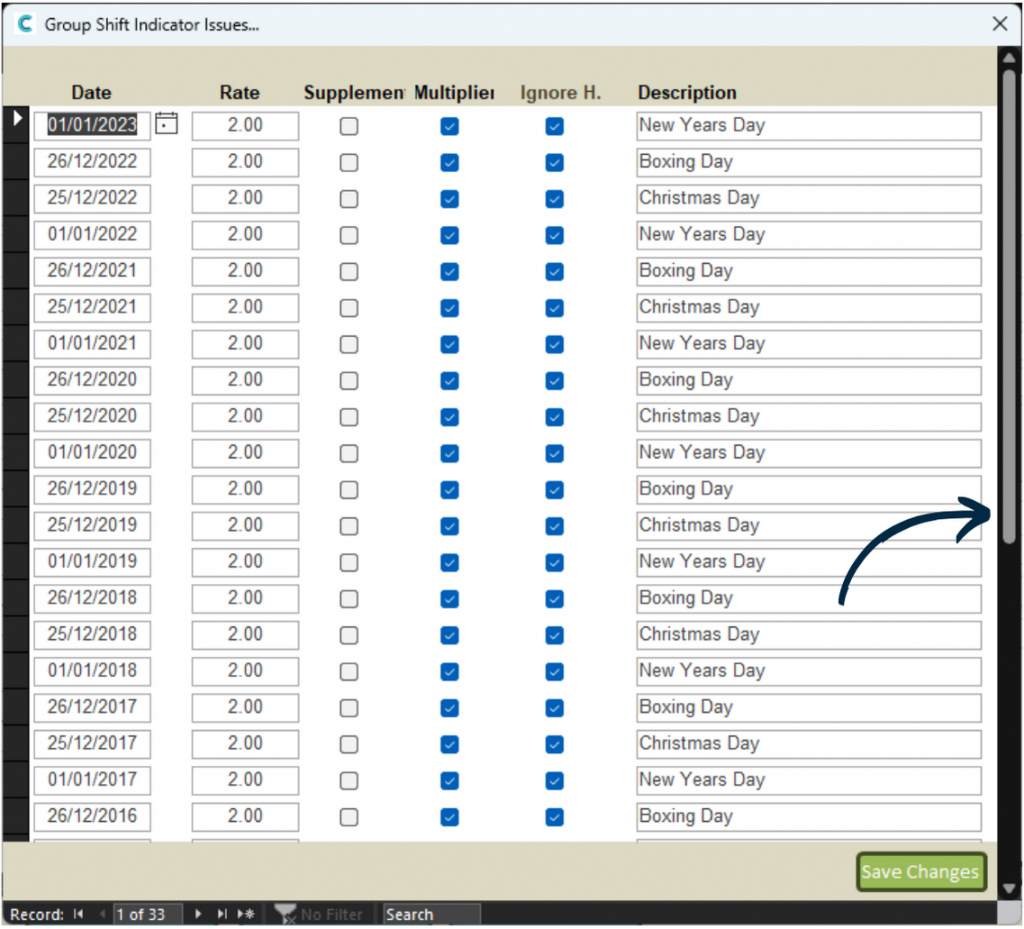Screen dimensions: 1024x929
Task: Close the Group Shift Indicator Issues window
Action: [999, 24]
